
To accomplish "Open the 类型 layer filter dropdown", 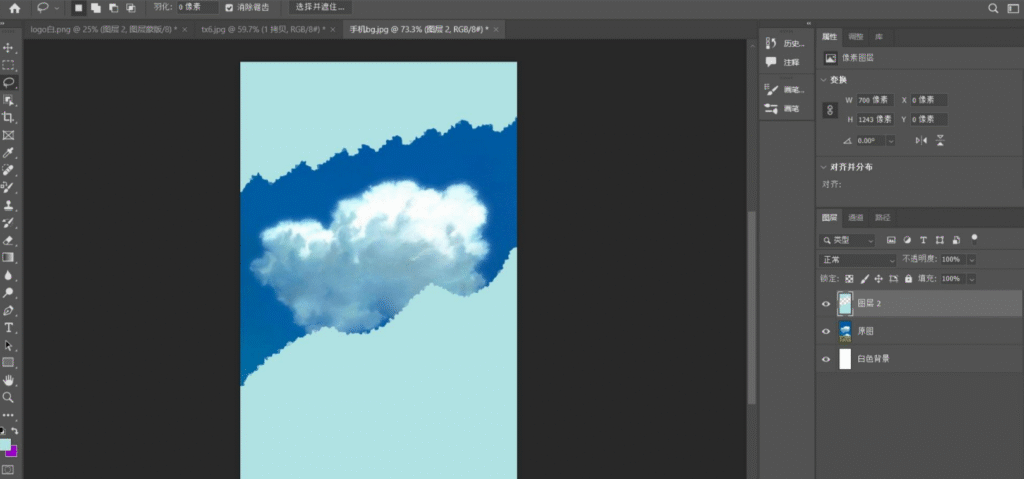I will [x=847, y=240].
